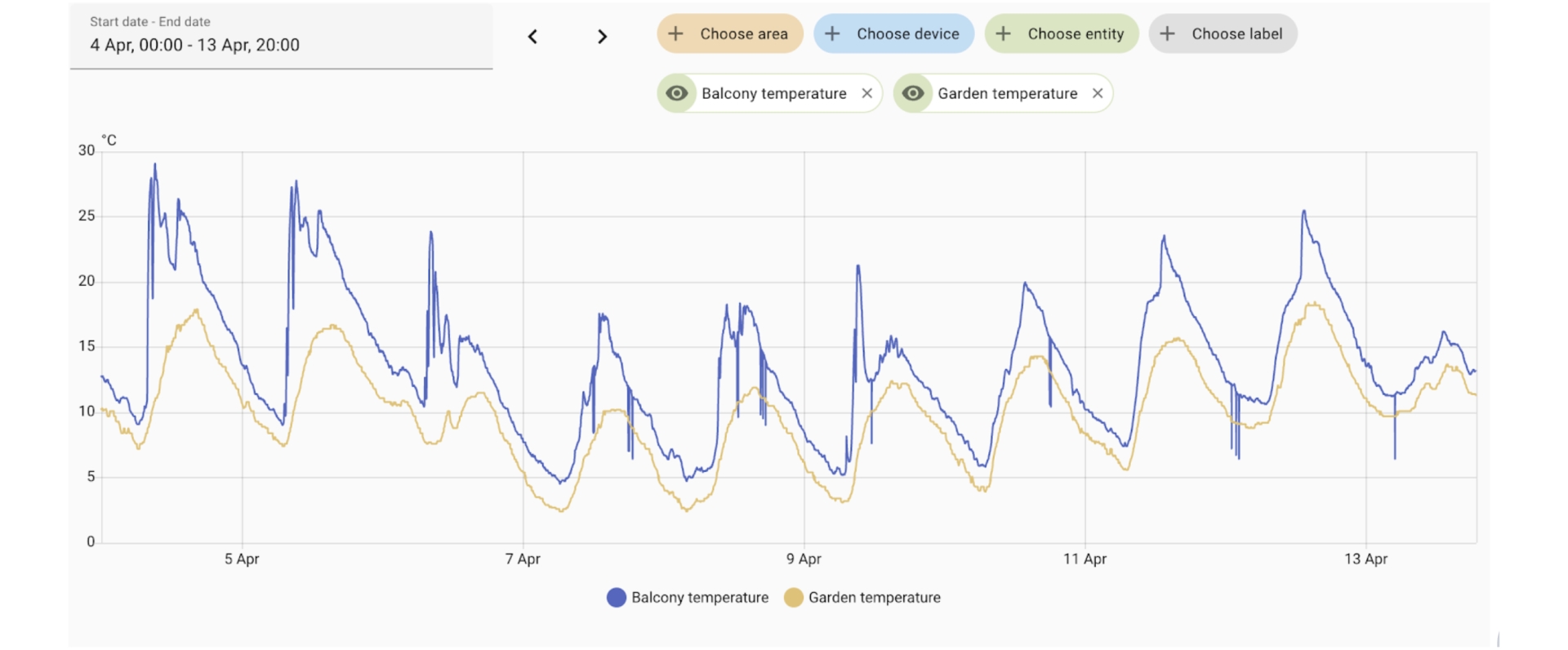The height and width of the screenshot is (650, 1568).
Task: Open the Choose device picker
Action: (x=907, y=33)
